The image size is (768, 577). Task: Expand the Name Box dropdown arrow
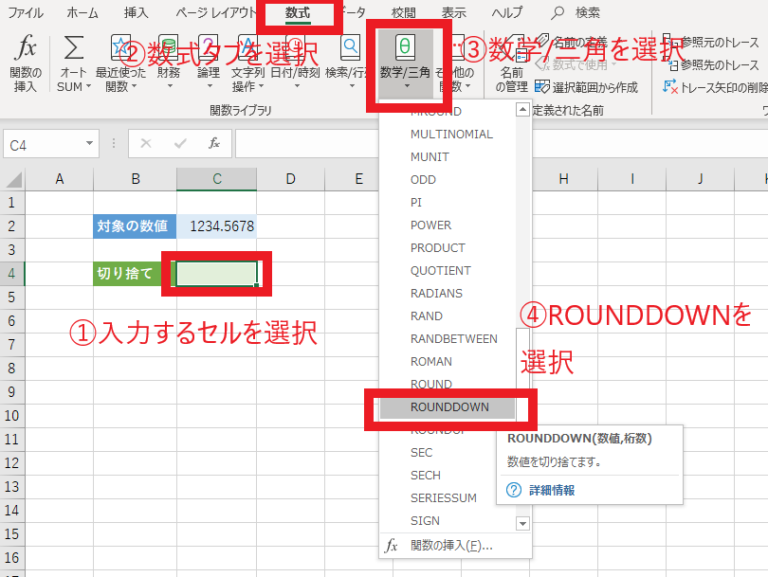89,144
